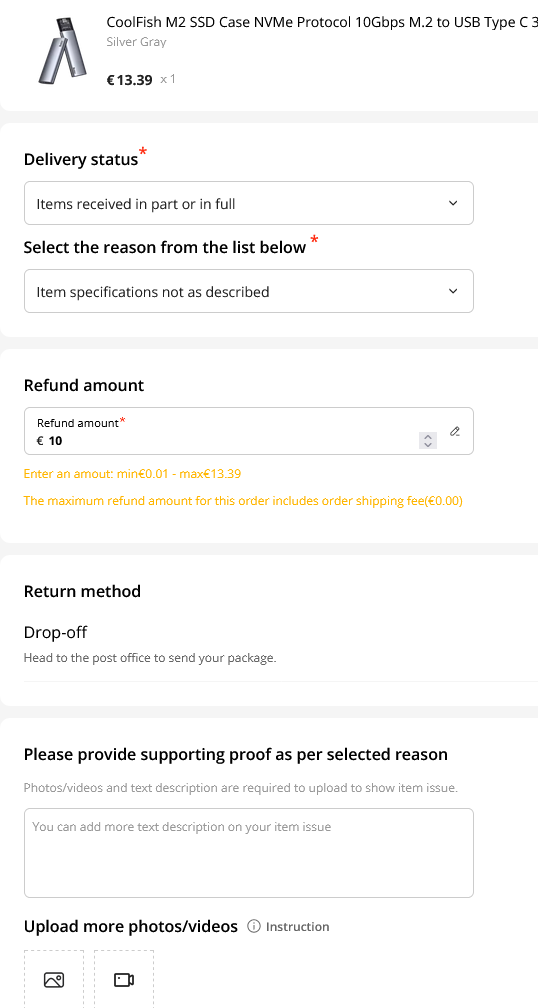
Task: Open the refund reason dropdown list
Action: (249, 291)
